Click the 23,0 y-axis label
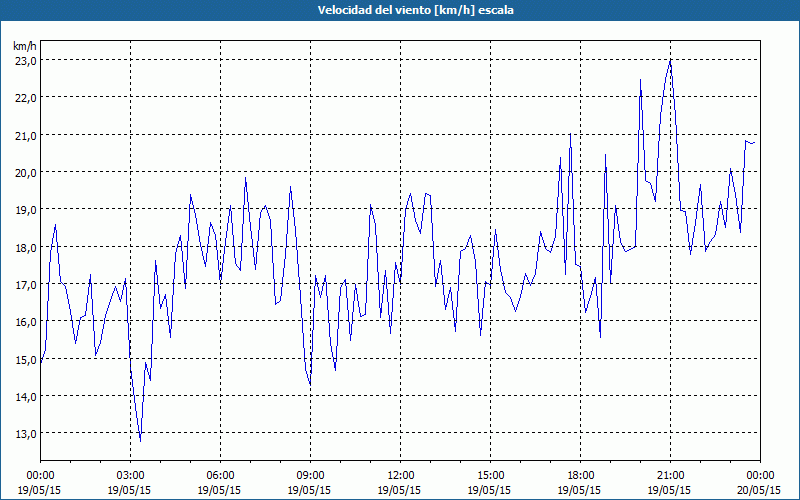This screenshot has width=800, height=500. pyautogui.click(x=26, y=60)
